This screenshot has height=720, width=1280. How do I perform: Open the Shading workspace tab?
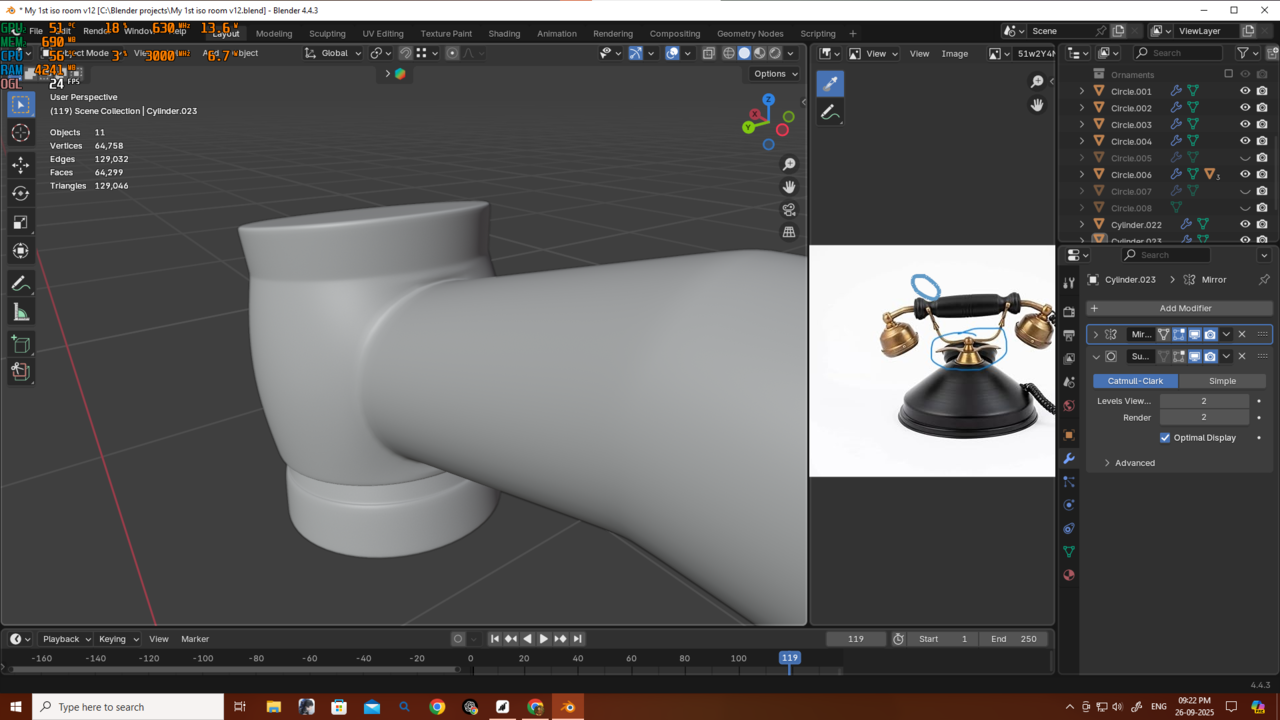504,33
